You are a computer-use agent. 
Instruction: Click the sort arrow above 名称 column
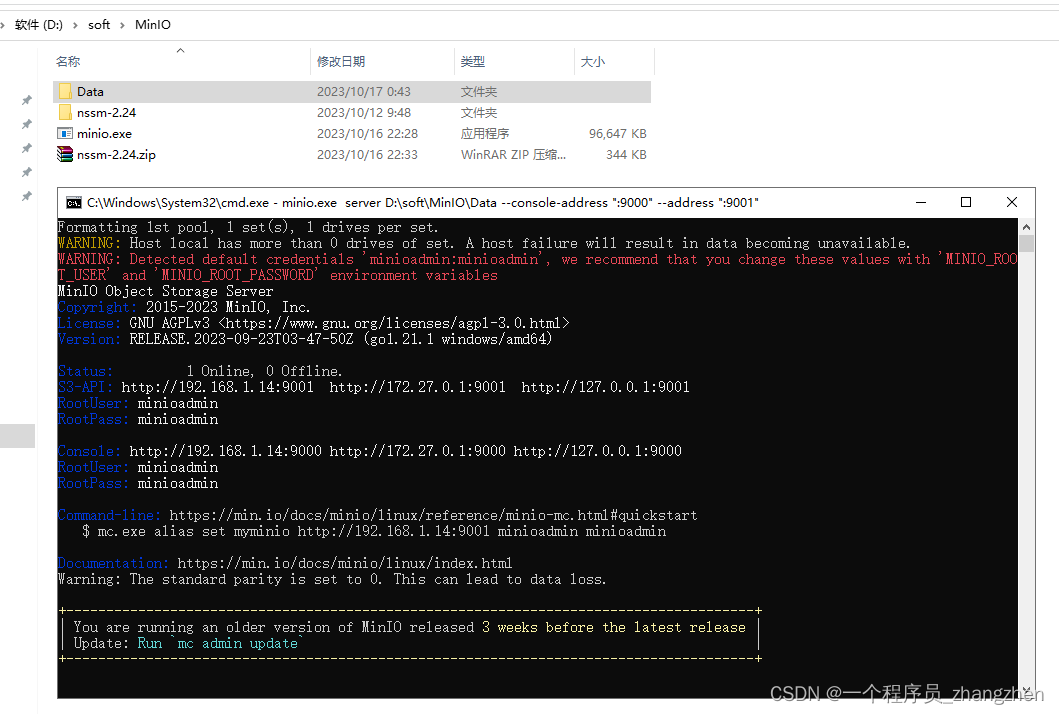point(180,51)
